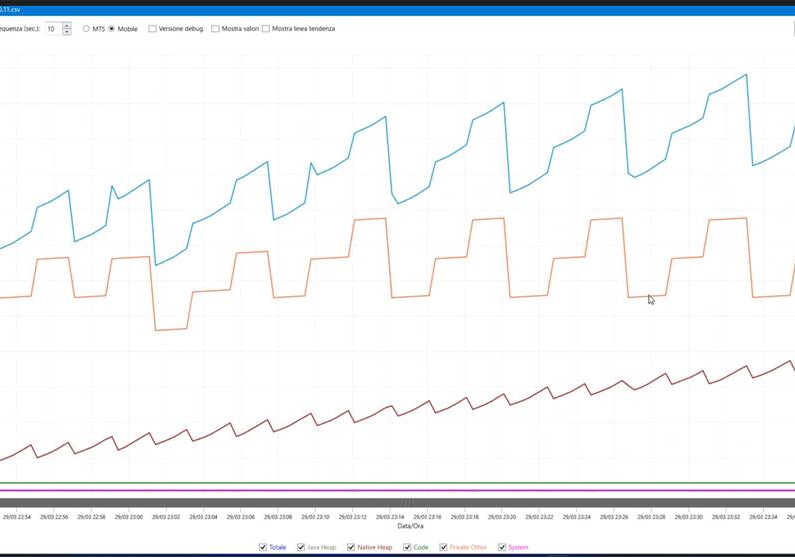Toggle the Java Heap legend checkbox
The image size is (795, 558).
[301, 547]
